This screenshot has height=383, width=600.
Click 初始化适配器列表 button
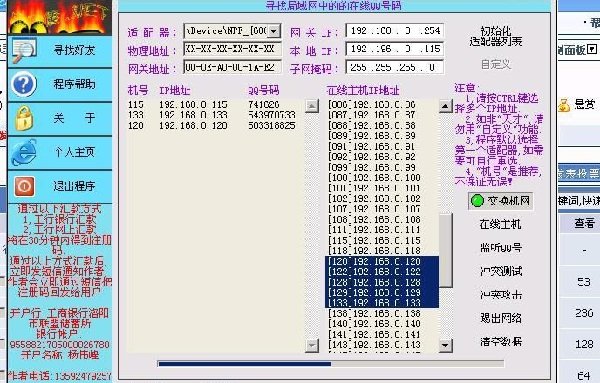point(496,36)
